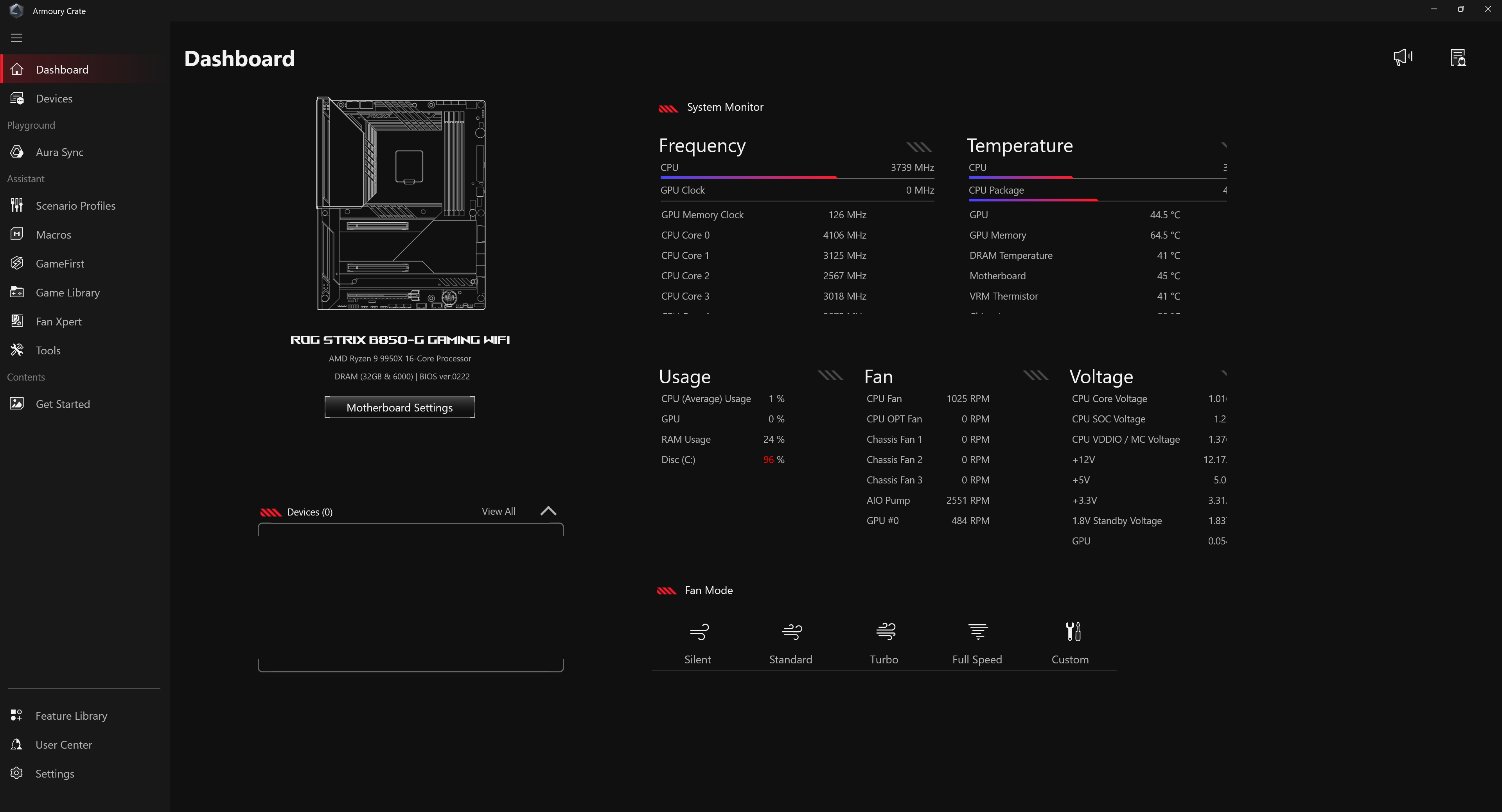Click the Fan Xpert icon
Screen dimensions: 1502x812
click(17, 321)
